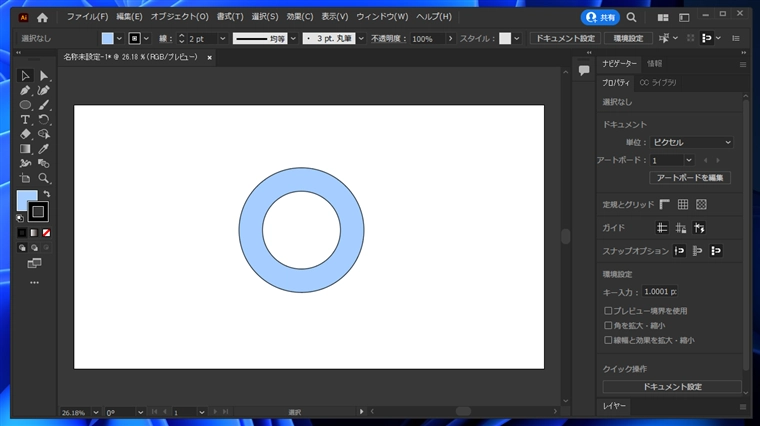The height and width of the screenshot is (426, 760).
Task: Open the stroke color dropdown in control bar
Action: [146, 38]
